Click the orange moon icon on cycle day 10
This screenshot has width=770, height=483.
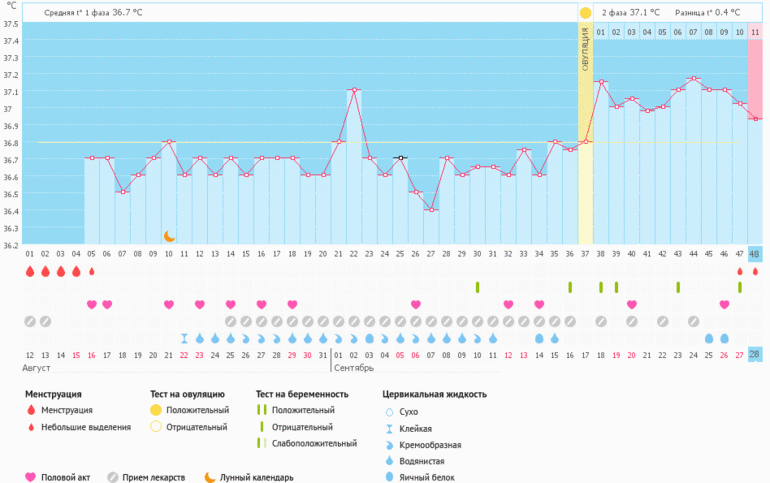[x=169, y=237]
